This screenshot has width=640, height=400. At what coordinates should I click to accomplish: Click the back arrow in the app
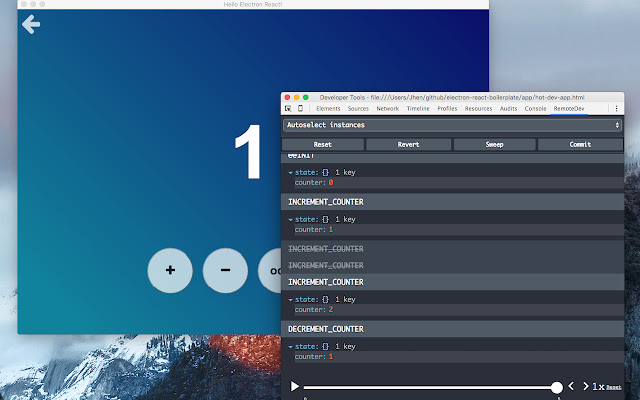(31, 24)
